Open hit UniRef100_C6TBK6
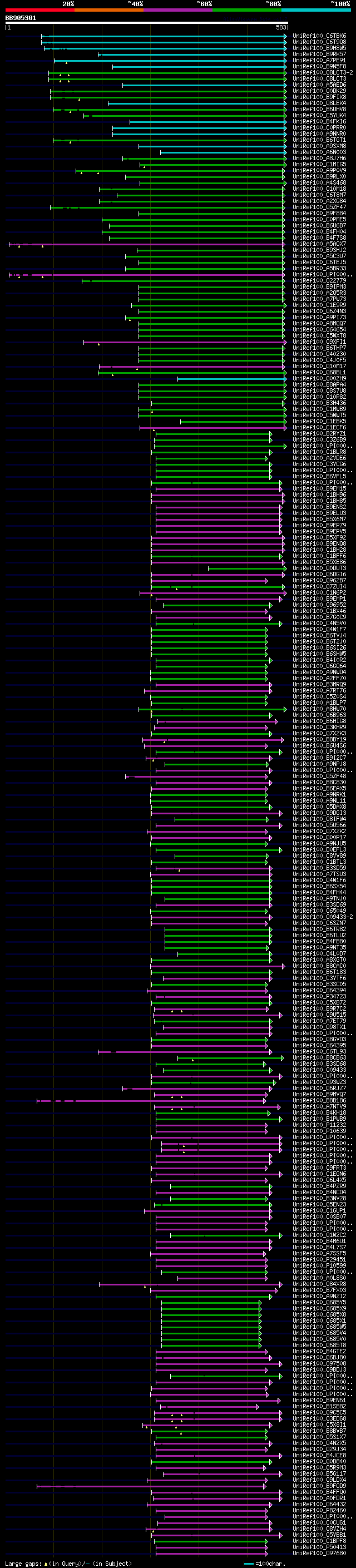 pos(319,36)
